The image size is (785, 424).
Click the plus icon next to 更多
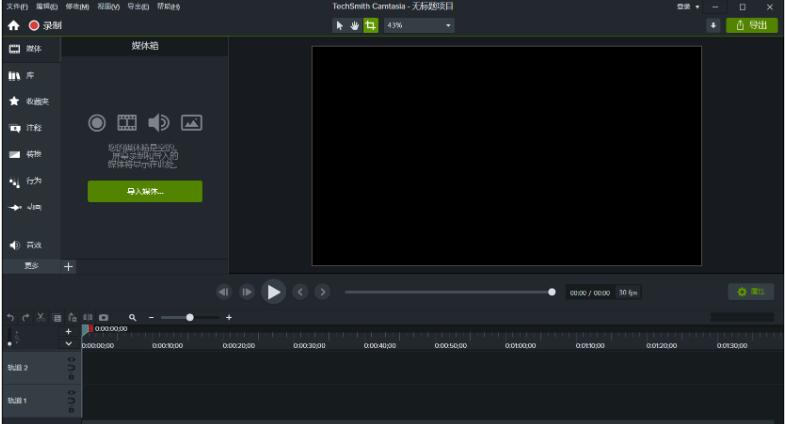tap(69, 266)
